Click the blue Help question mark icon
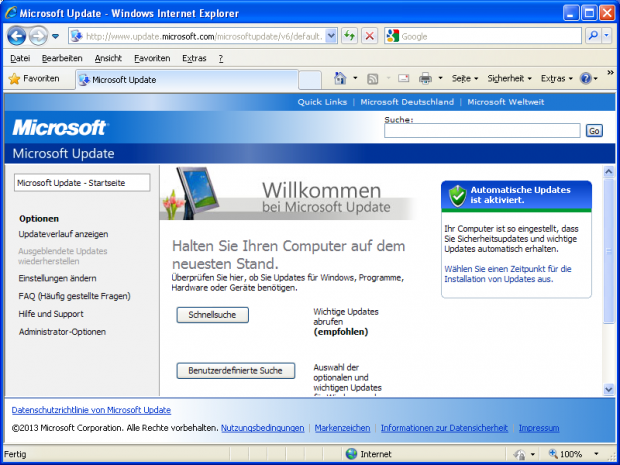620x465 pixels. point(586,78)
